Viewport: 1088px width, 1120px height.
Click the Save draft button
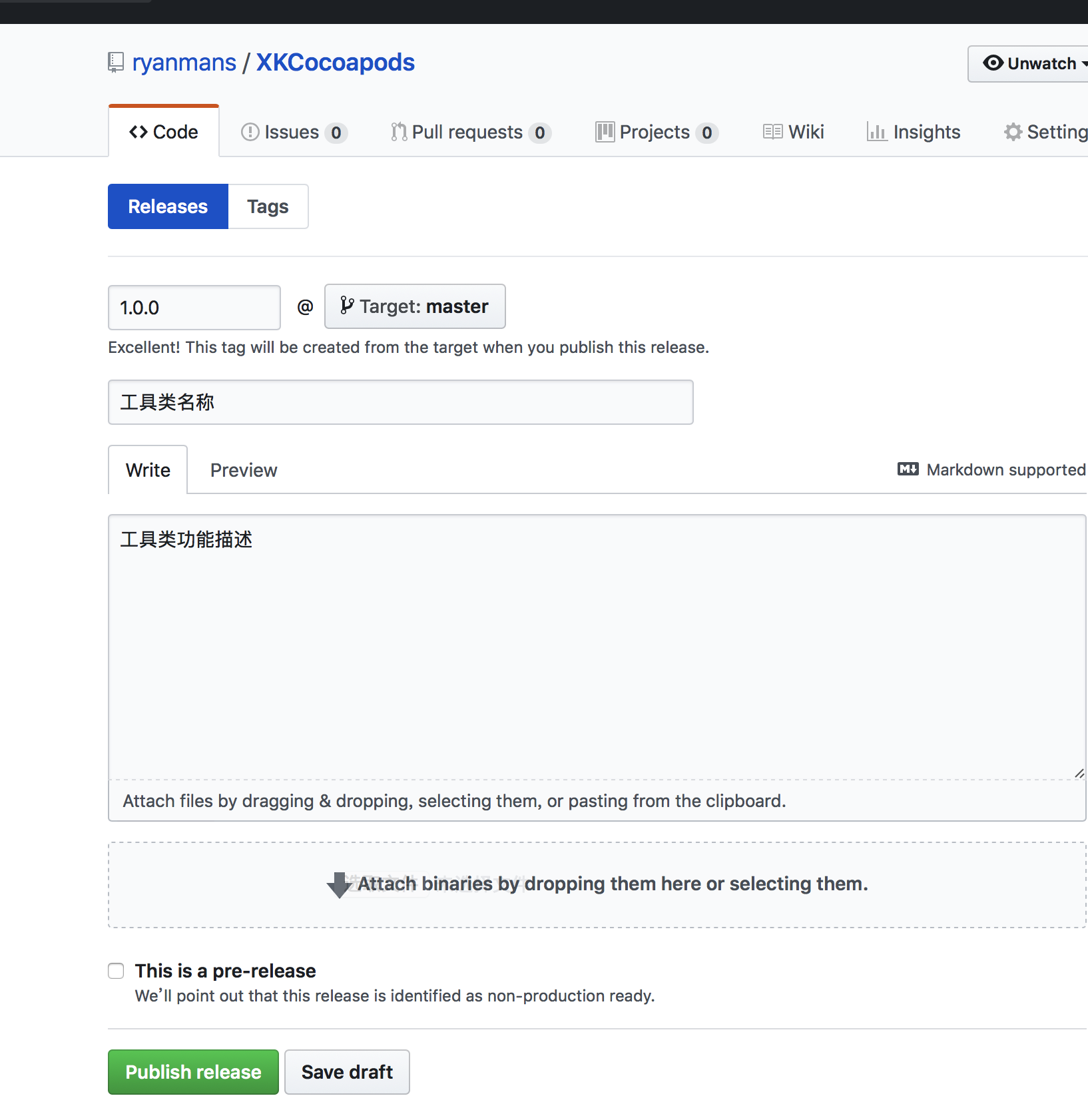(x=347, y=1072)
